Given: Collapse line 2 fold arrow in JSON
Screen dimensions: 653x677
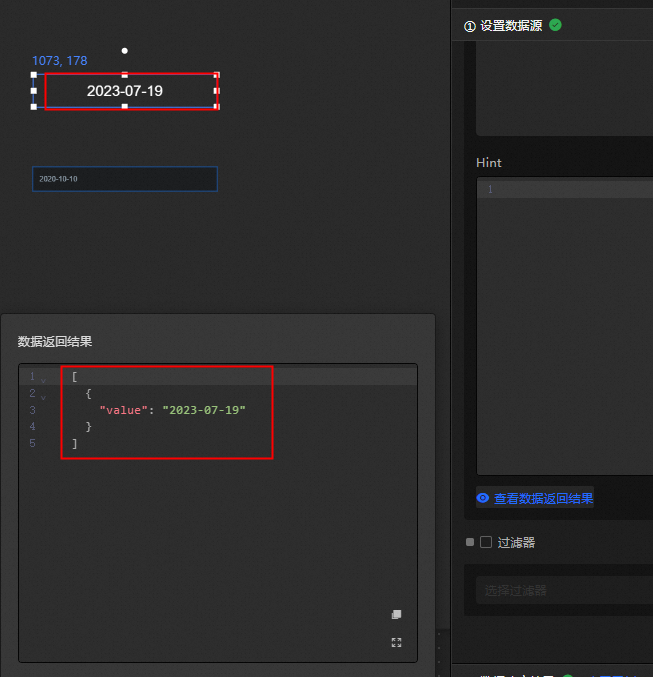Looking at the screenshot, I should point(43,397).
